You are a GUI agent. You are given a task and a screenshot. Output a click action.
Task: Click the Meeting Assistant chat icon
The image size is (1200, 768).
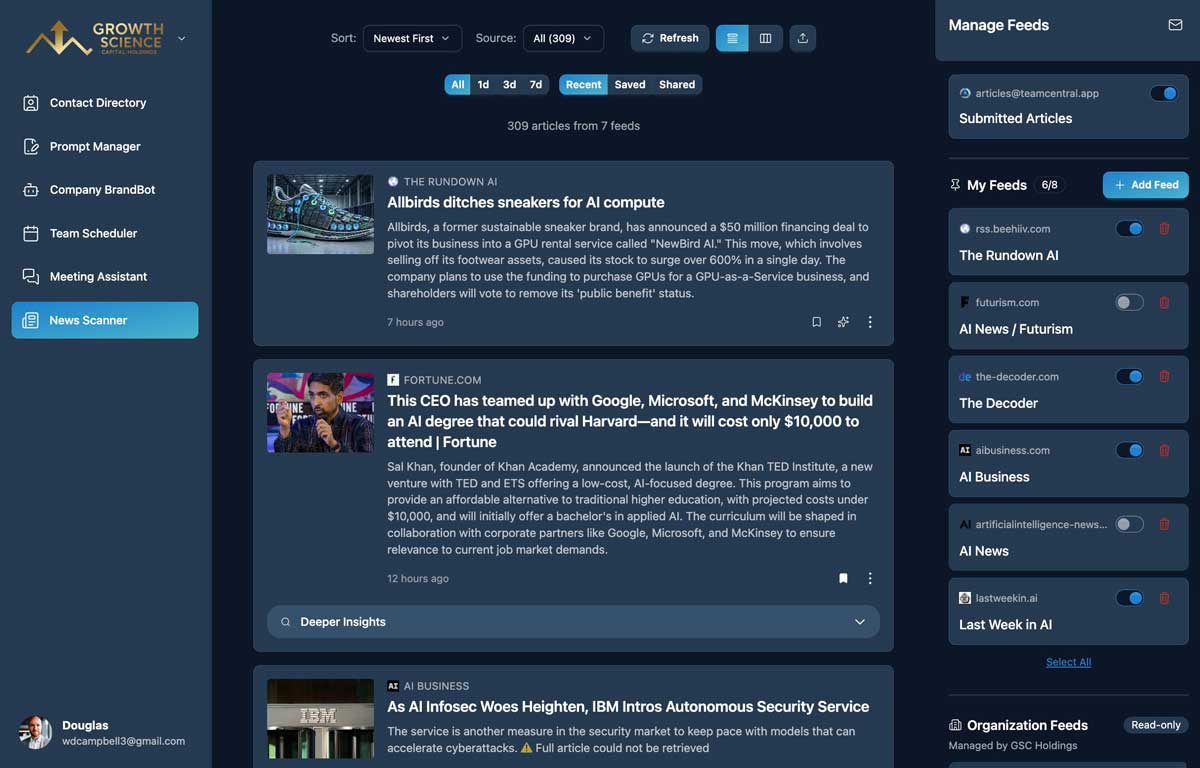tap(31, 277)
